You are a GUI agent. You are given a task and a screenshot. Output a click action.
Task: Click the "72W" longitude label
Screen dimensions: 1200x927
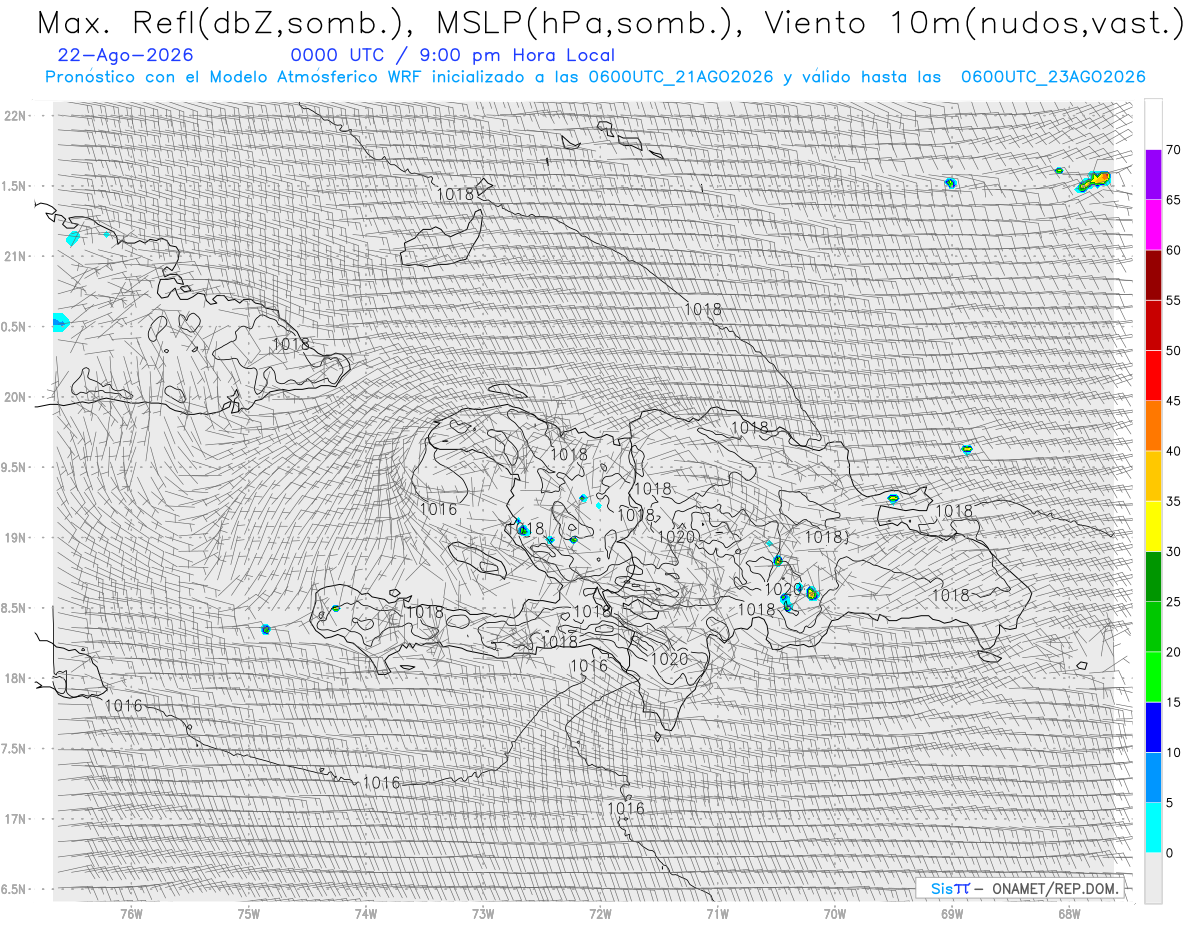click(x=600, y=913)
